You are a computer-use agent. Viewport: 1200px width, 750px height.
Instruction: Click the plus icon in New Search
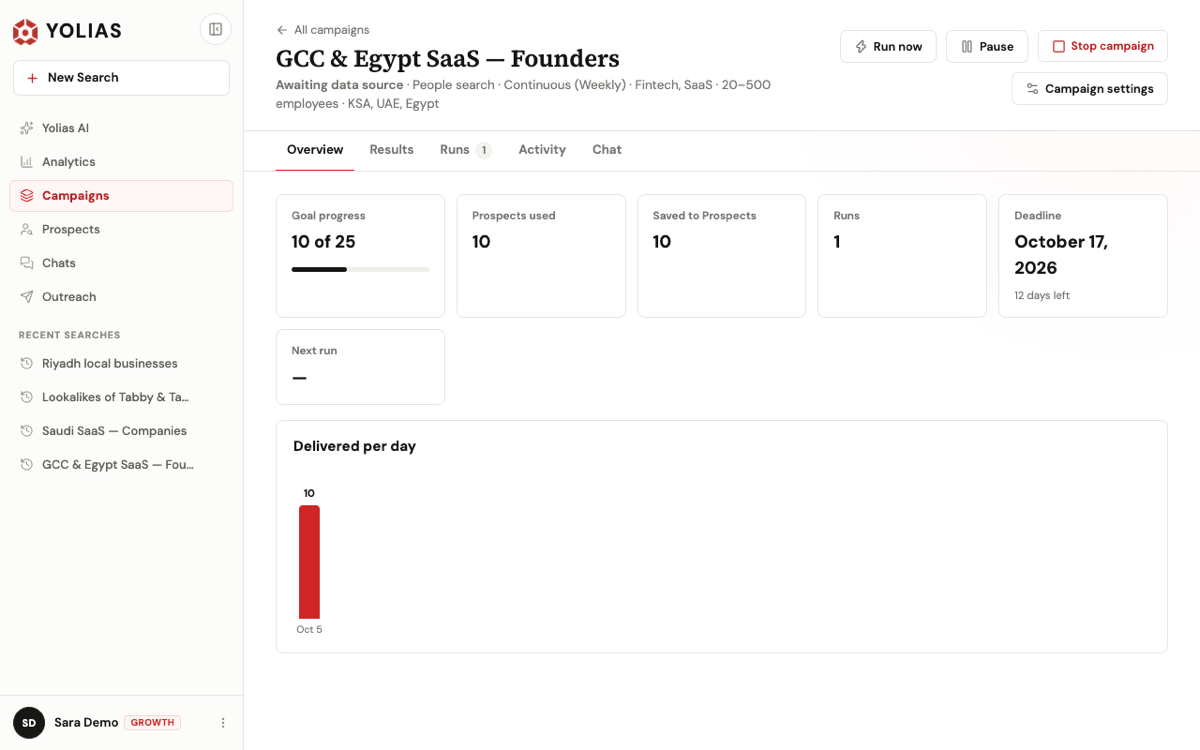[x=32, y=78]
